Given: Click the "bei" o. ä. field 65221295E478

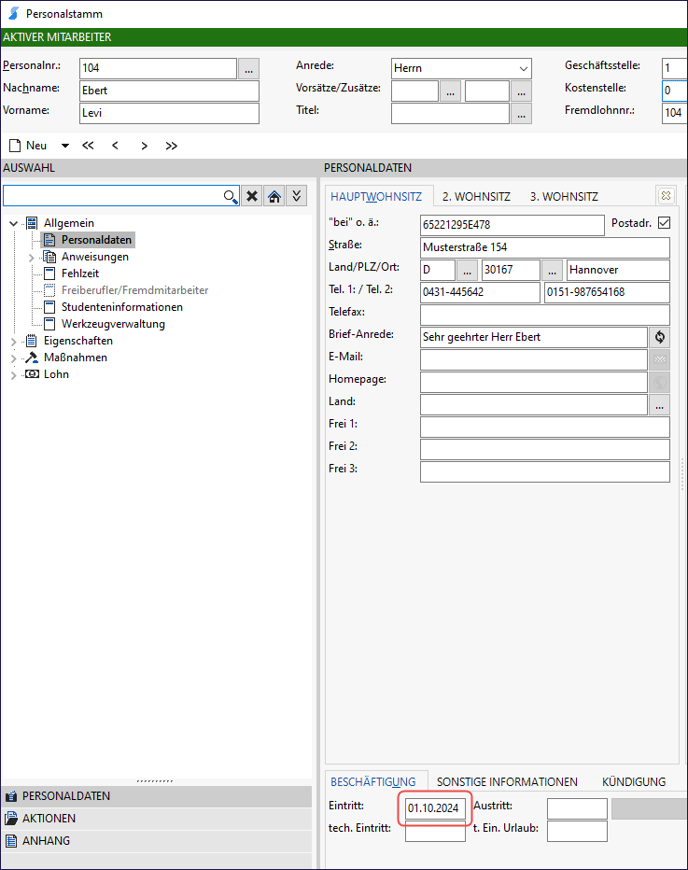Looking at the screenshot, I should [512, 225].
